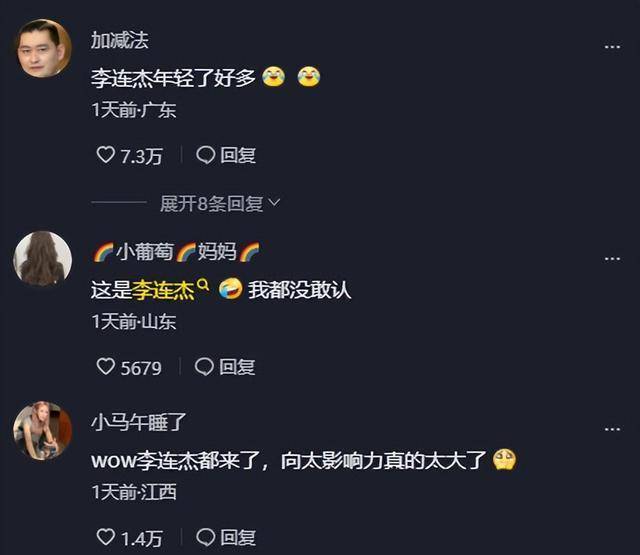Viewport: 640px width, 555px height.
Task: Click the comment text 李连杰年轻了好多
Action: 173,78
